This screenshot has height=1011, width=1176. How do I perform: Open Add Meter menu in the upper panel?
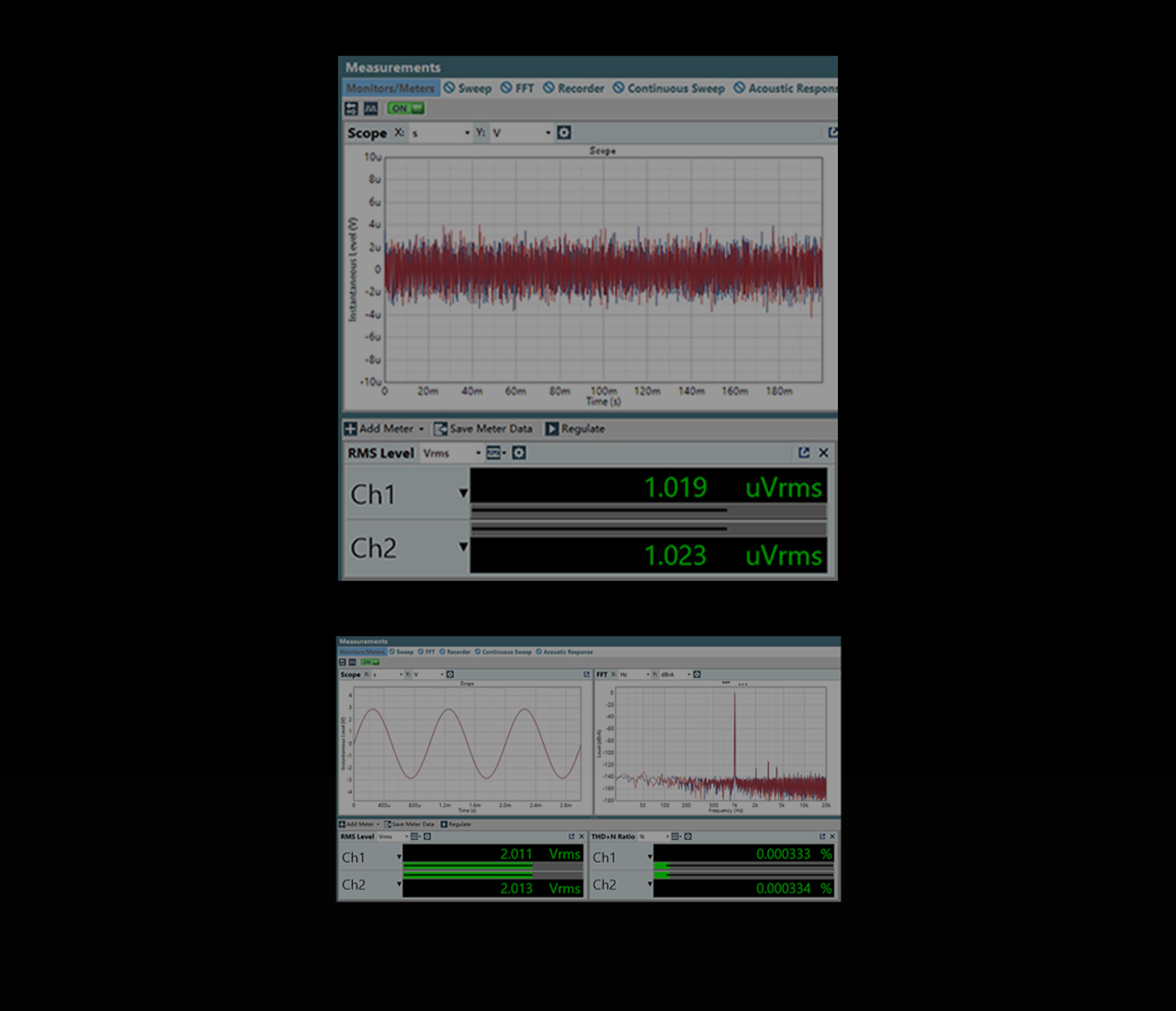coord(384,429)
